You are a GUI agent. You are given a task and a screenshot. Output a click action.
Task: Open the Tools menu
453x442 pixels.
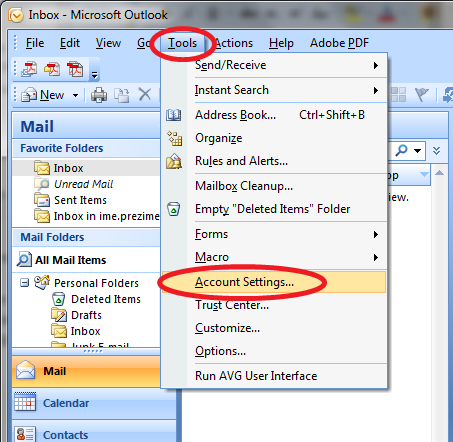(x=182, y=43)
